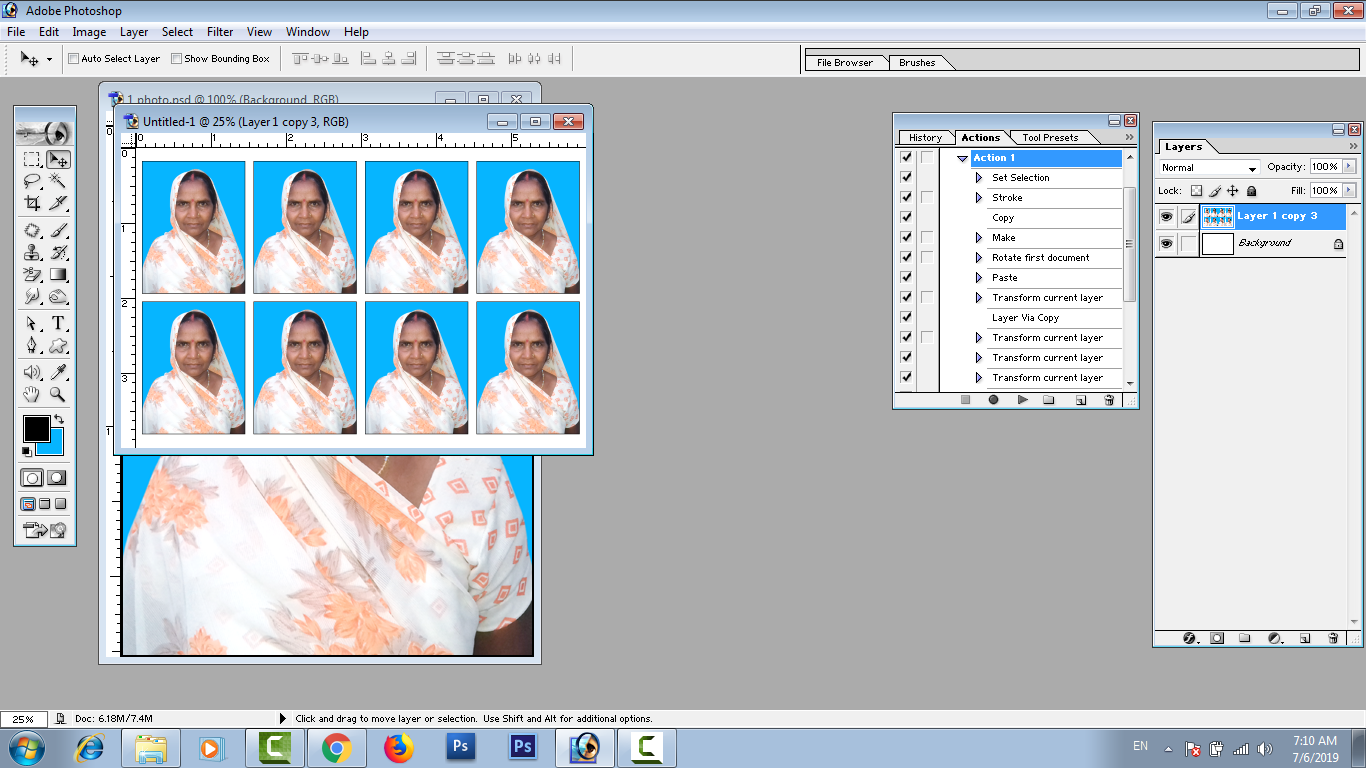Toggle the Stroke step checkbox in Actions
Screen dimensions: 1366x768
(x=906, y=197)
